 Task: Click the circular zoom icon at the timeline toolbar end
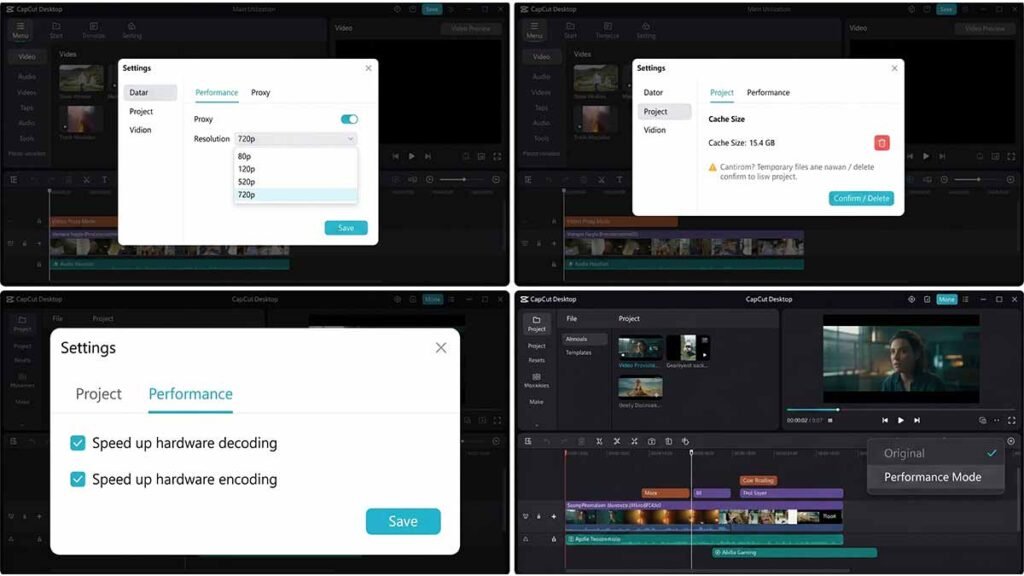[x=1010, y=441]
